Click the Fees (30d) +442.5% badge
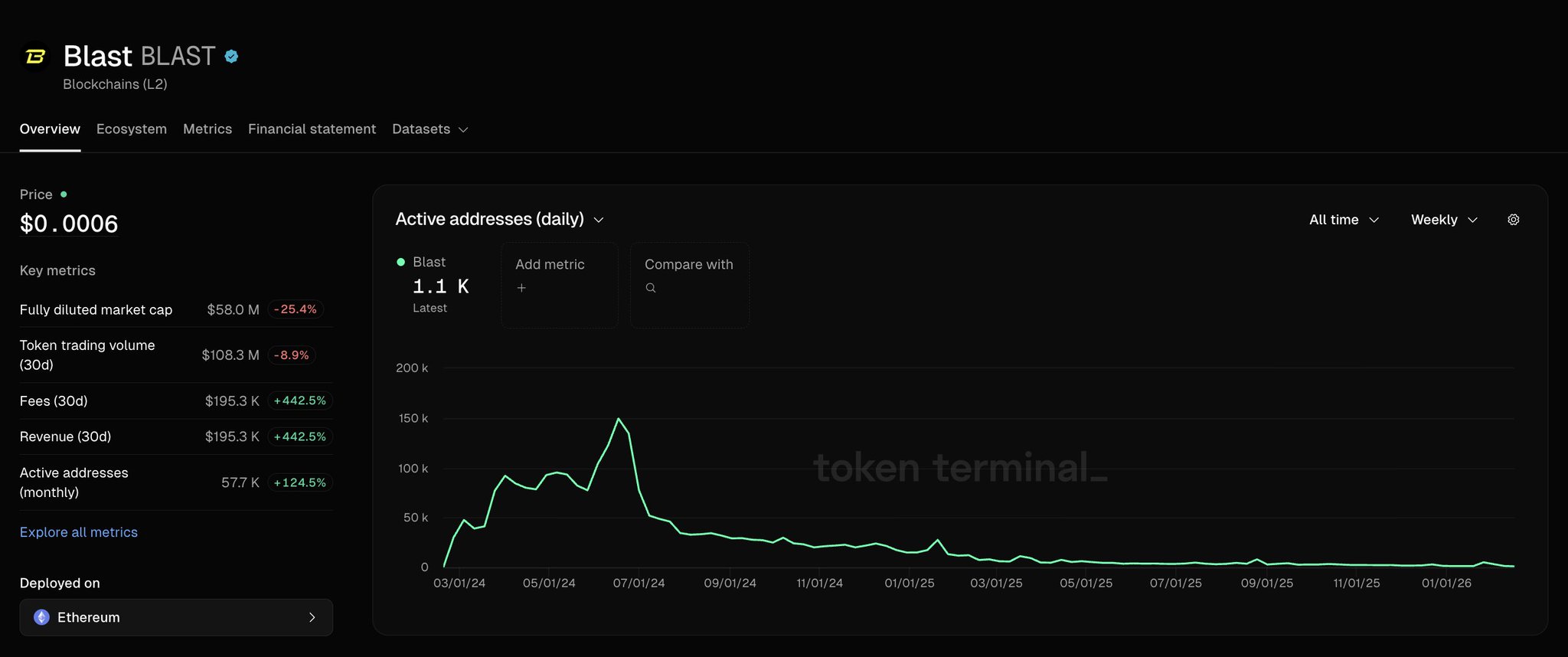 point(299,400)
